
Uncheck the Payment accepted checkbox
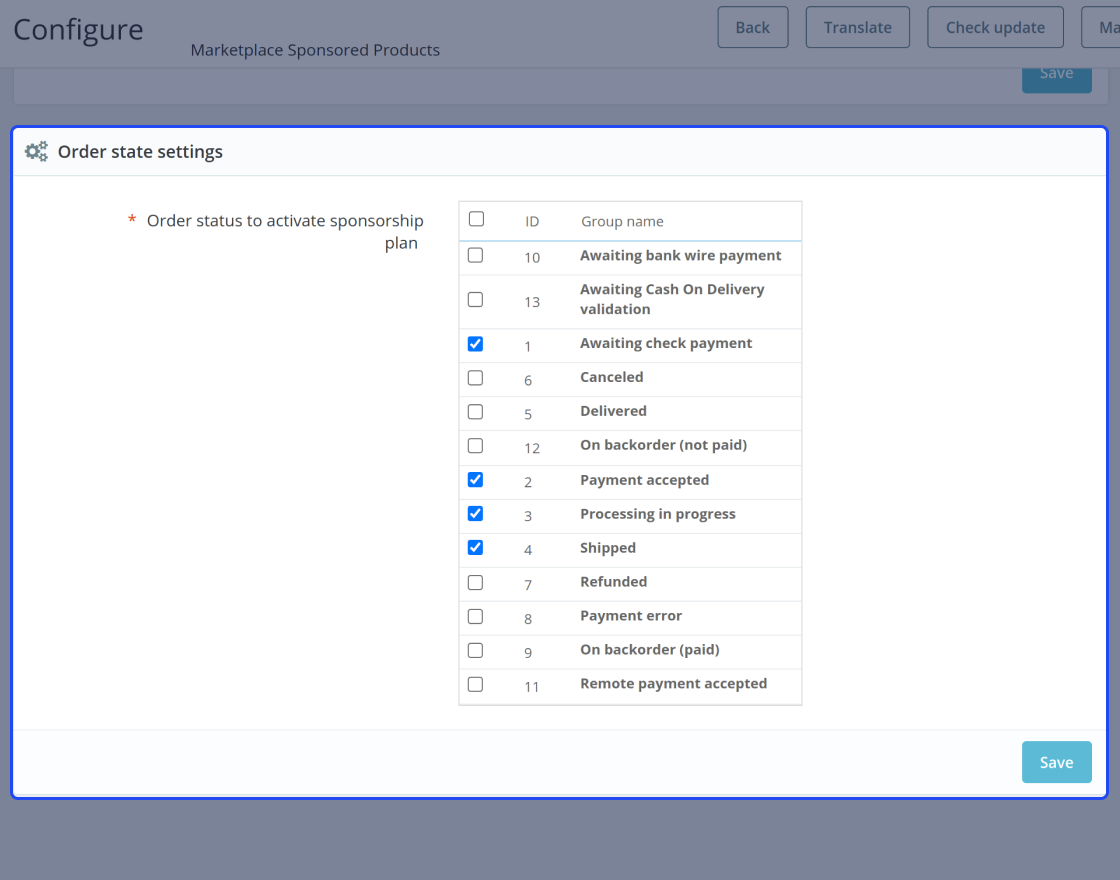(x=475, y=479)
